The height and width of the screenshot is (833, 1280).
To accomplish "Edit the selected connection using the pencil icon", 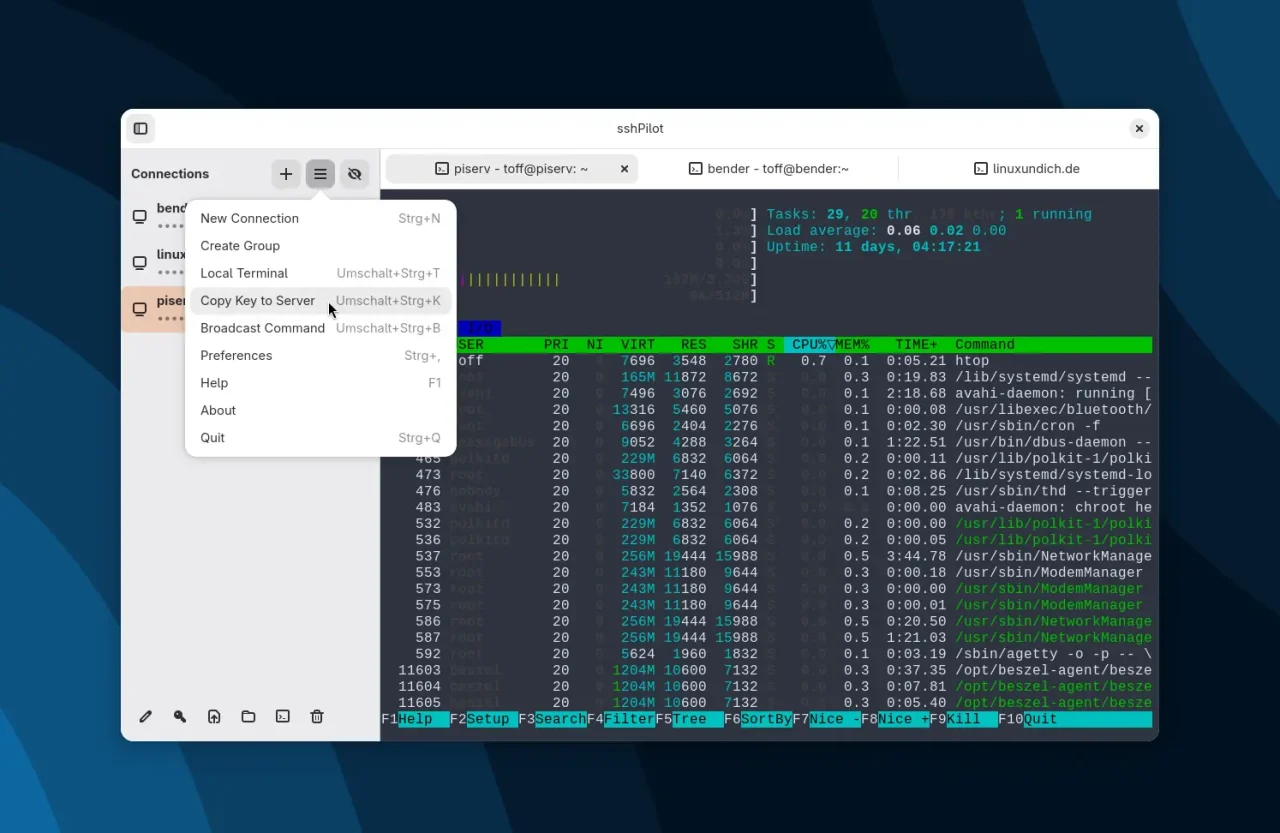I will click(x=145, y=716).
